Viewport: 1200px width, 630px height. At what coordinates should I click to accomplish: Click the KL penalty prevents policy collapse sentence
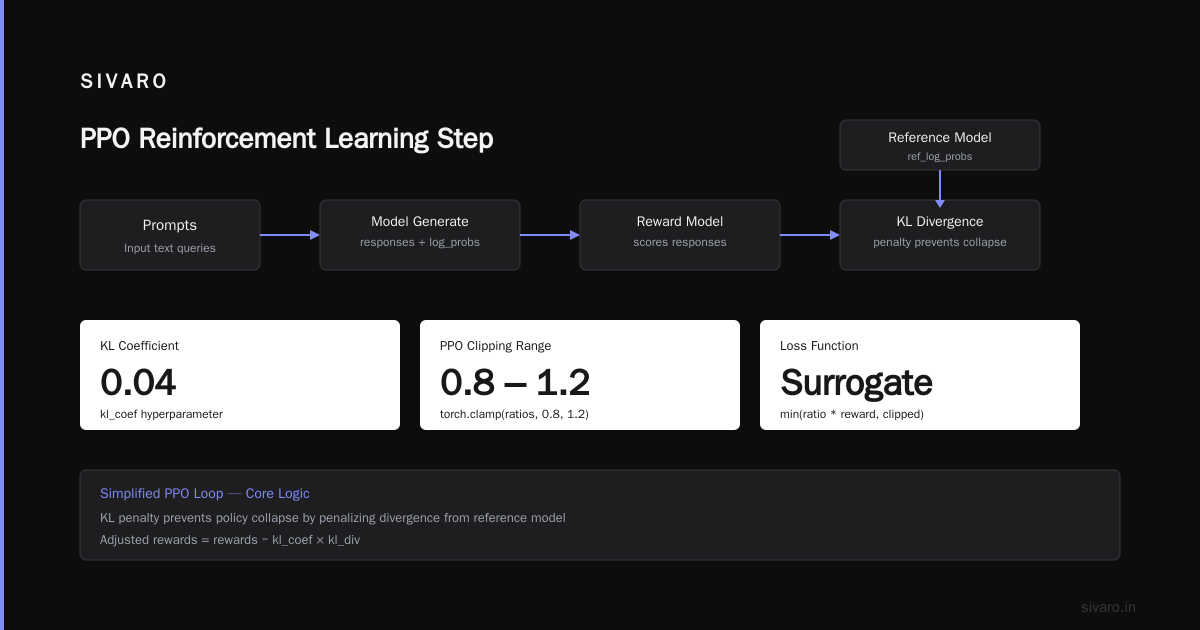pos(333,518)
